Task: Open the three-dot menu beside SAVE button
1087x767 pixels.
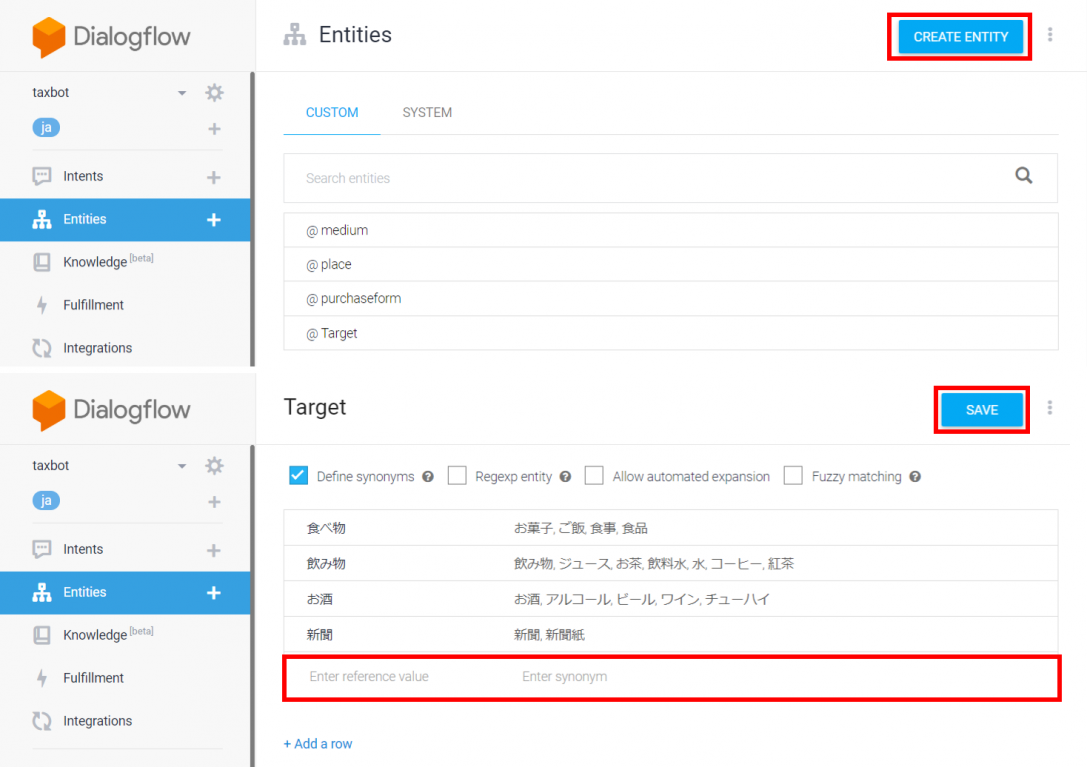Action: [1049, 408]
